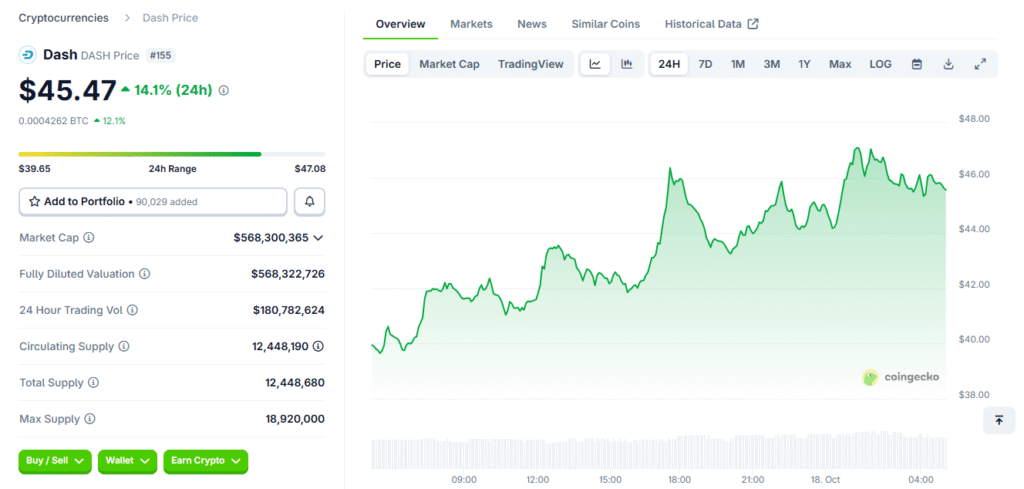Viewport: 1024px width, 489px height.
Task: Open the Buy / Sell dropdown
Action: (55, 461)
